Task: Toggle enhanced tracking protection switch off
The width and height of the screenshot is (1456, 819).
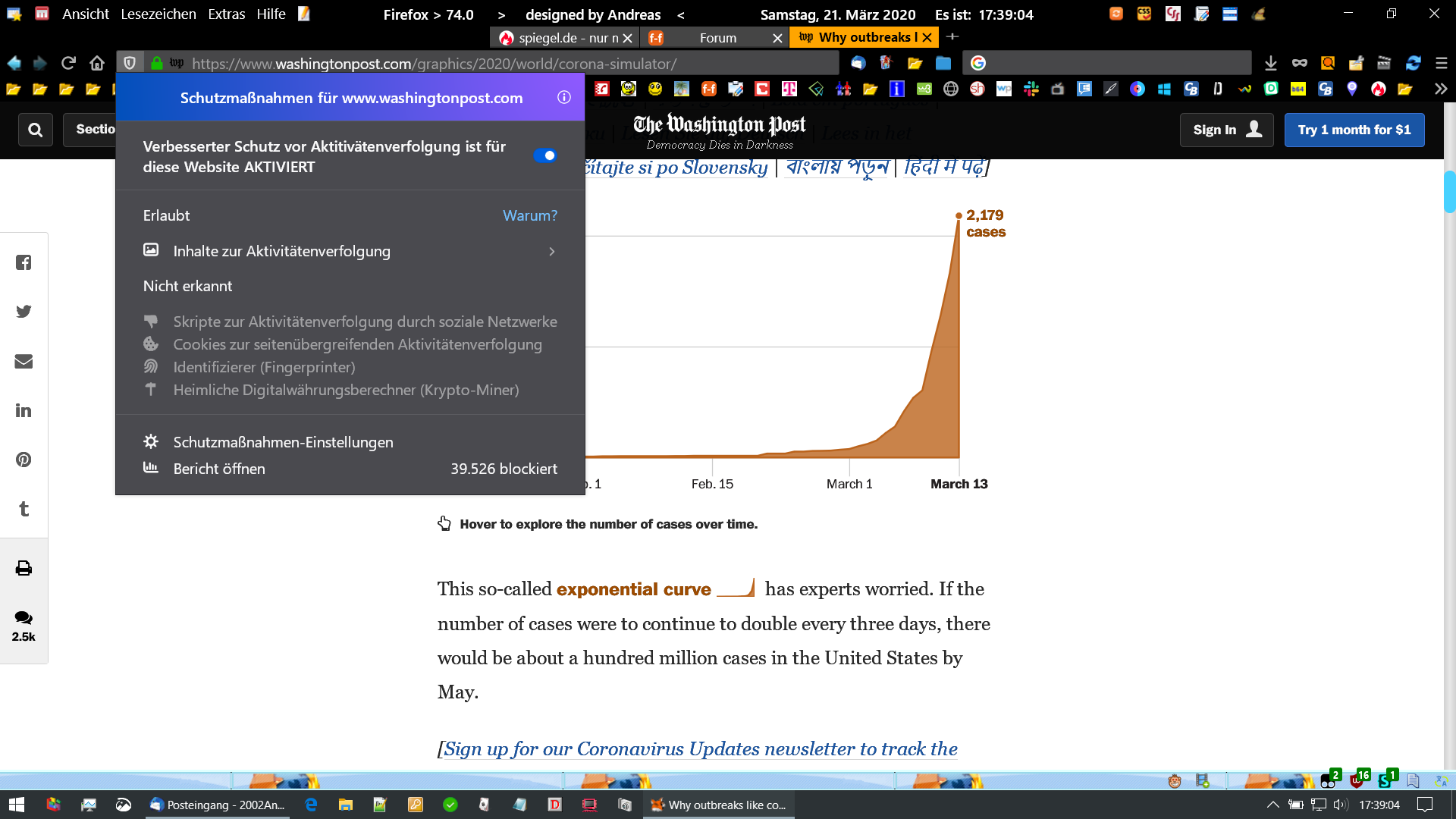Action: pos(545,155)
